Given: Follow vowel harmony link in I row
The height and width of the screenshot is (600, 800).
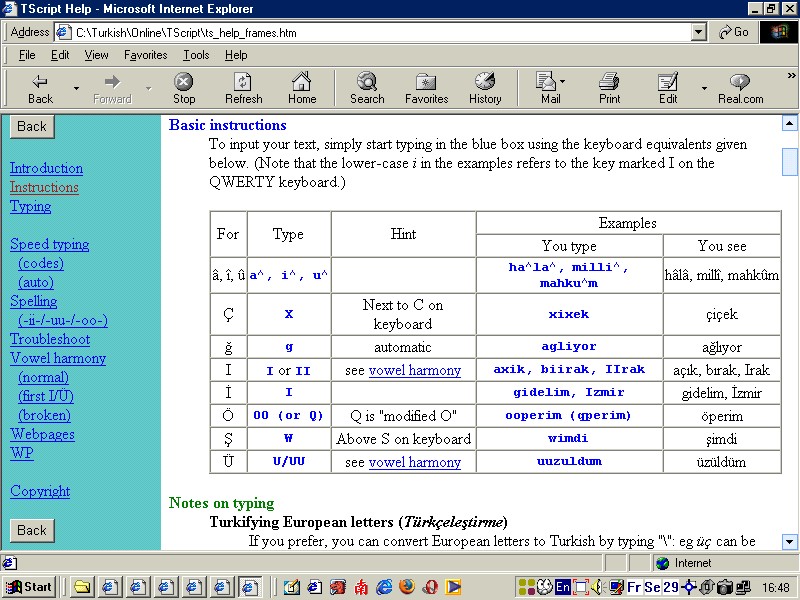Looking at the screenshot, I should (414, 370).
